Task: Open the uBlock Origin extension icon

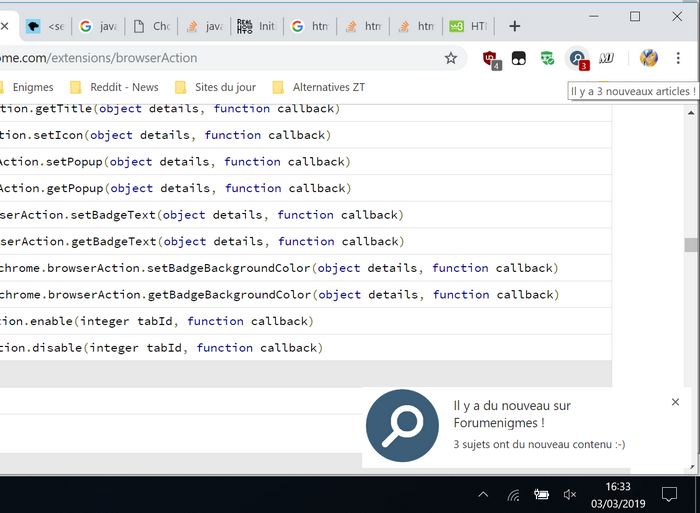Action: point(492,59)
